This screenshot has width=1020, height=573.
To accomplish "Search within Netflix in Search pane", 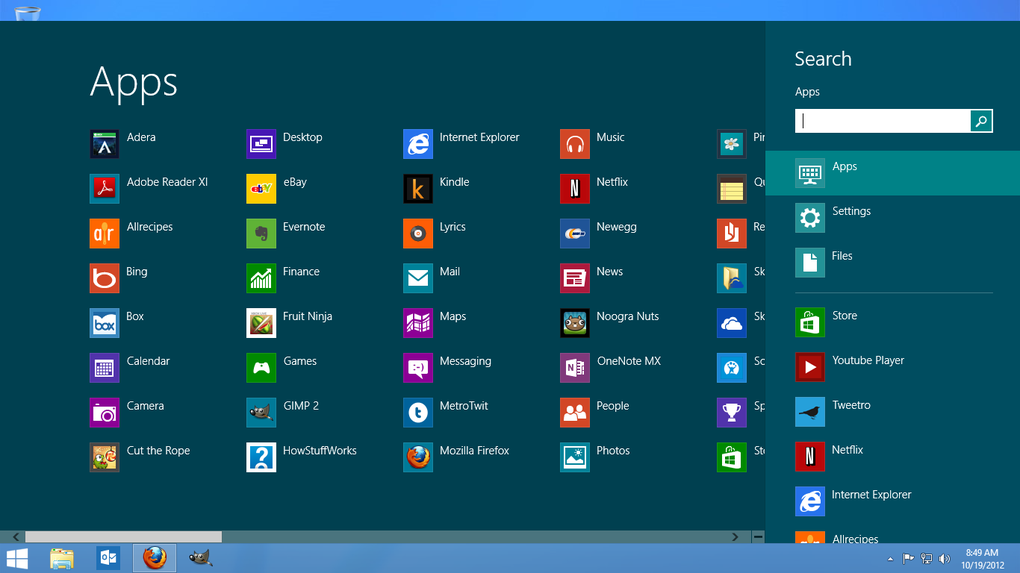I will [x=892, y=457].
